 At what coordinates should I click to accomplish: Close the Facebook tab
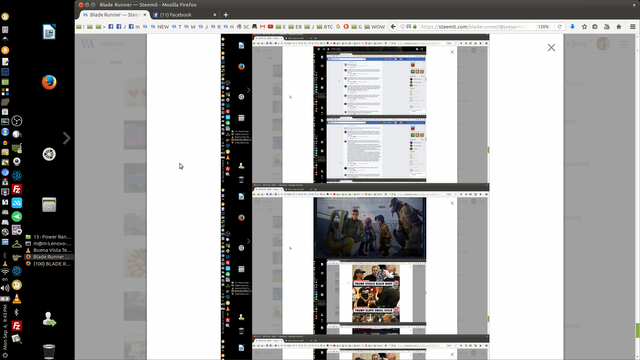click(x=215, y=15)
